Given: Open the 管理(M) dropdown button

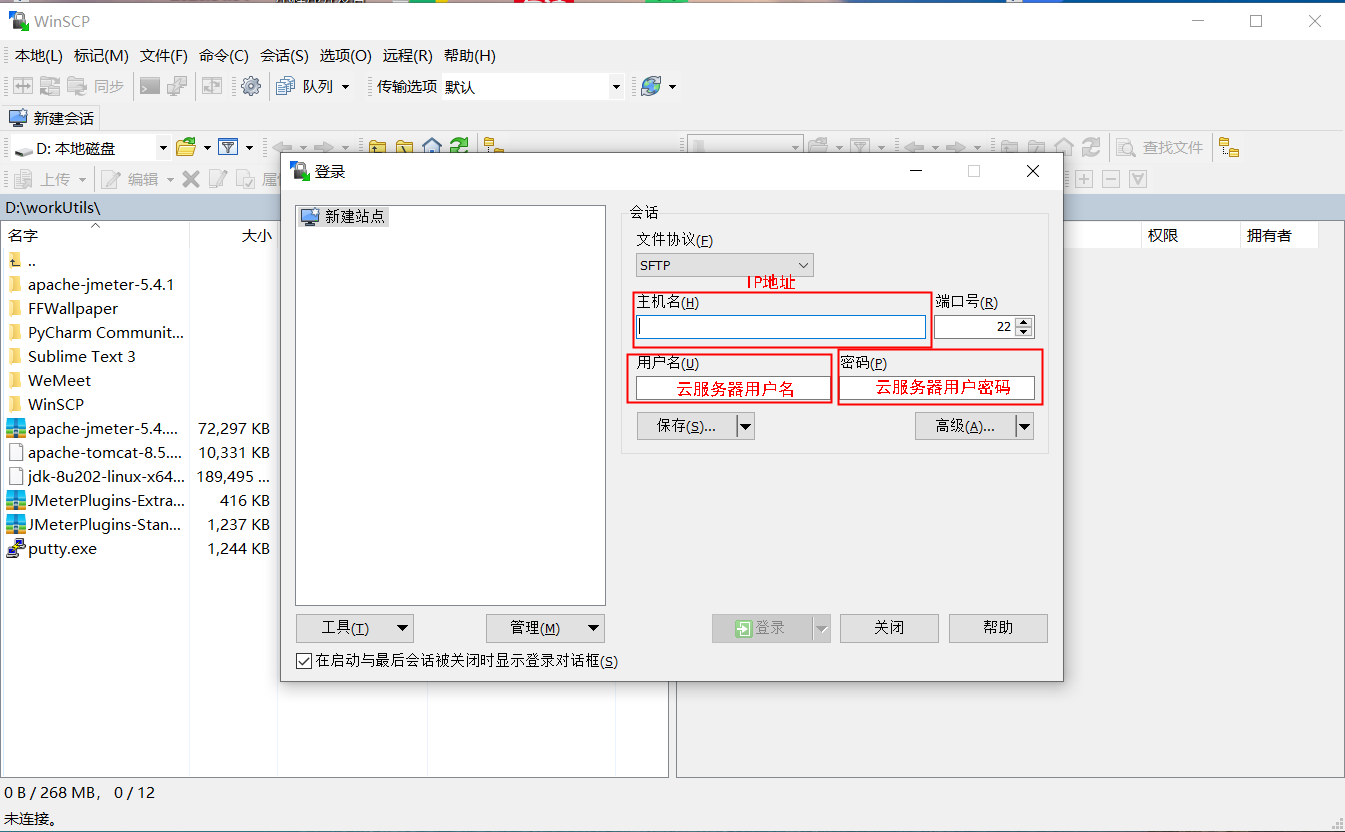Looking at the screenshot, I should coord(545,628).
